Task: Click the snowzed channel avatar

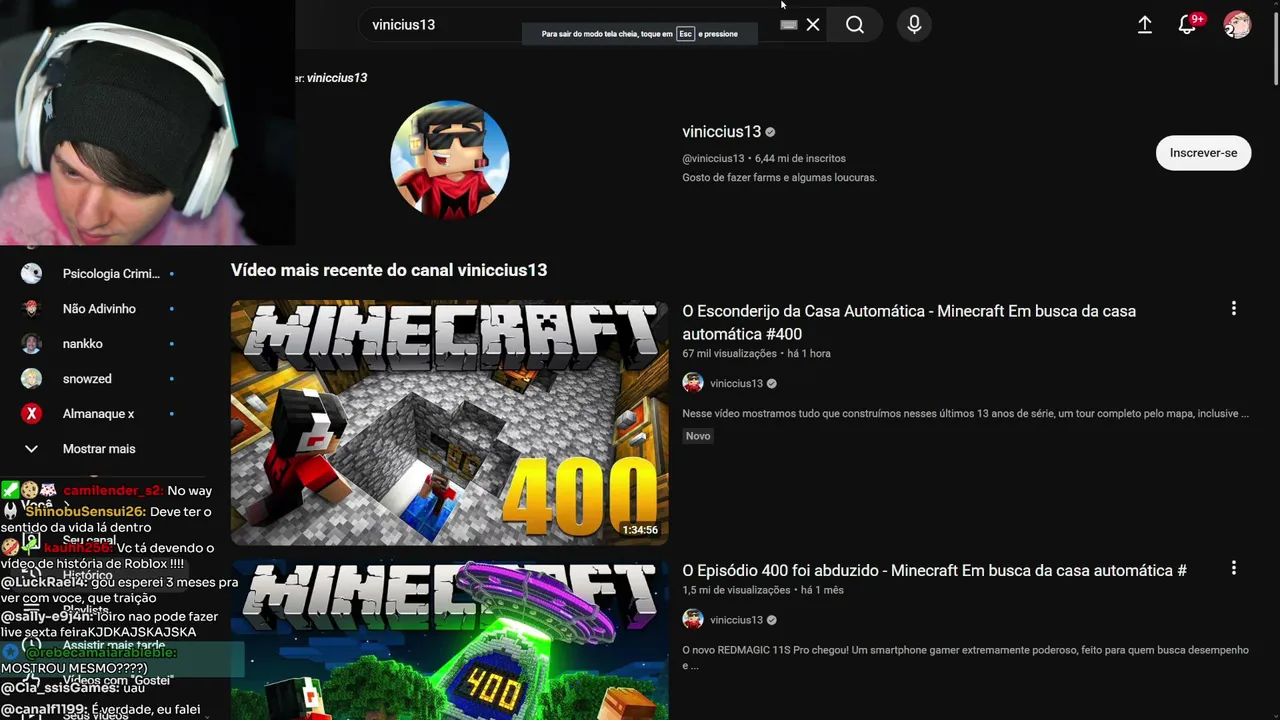Action: coord(31,378)
